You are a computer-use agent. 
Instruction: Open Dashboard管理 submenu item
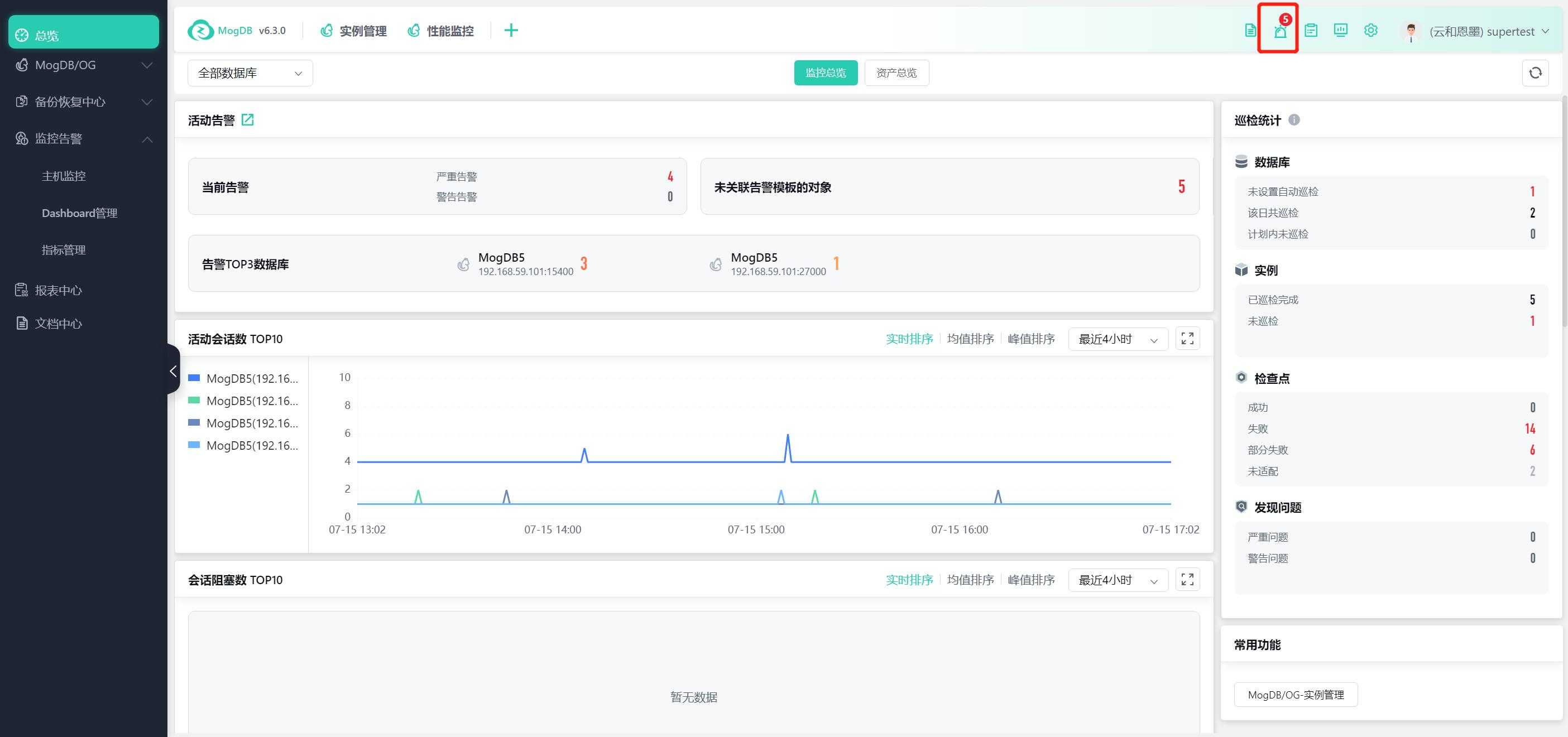click(x=80, y=213)
